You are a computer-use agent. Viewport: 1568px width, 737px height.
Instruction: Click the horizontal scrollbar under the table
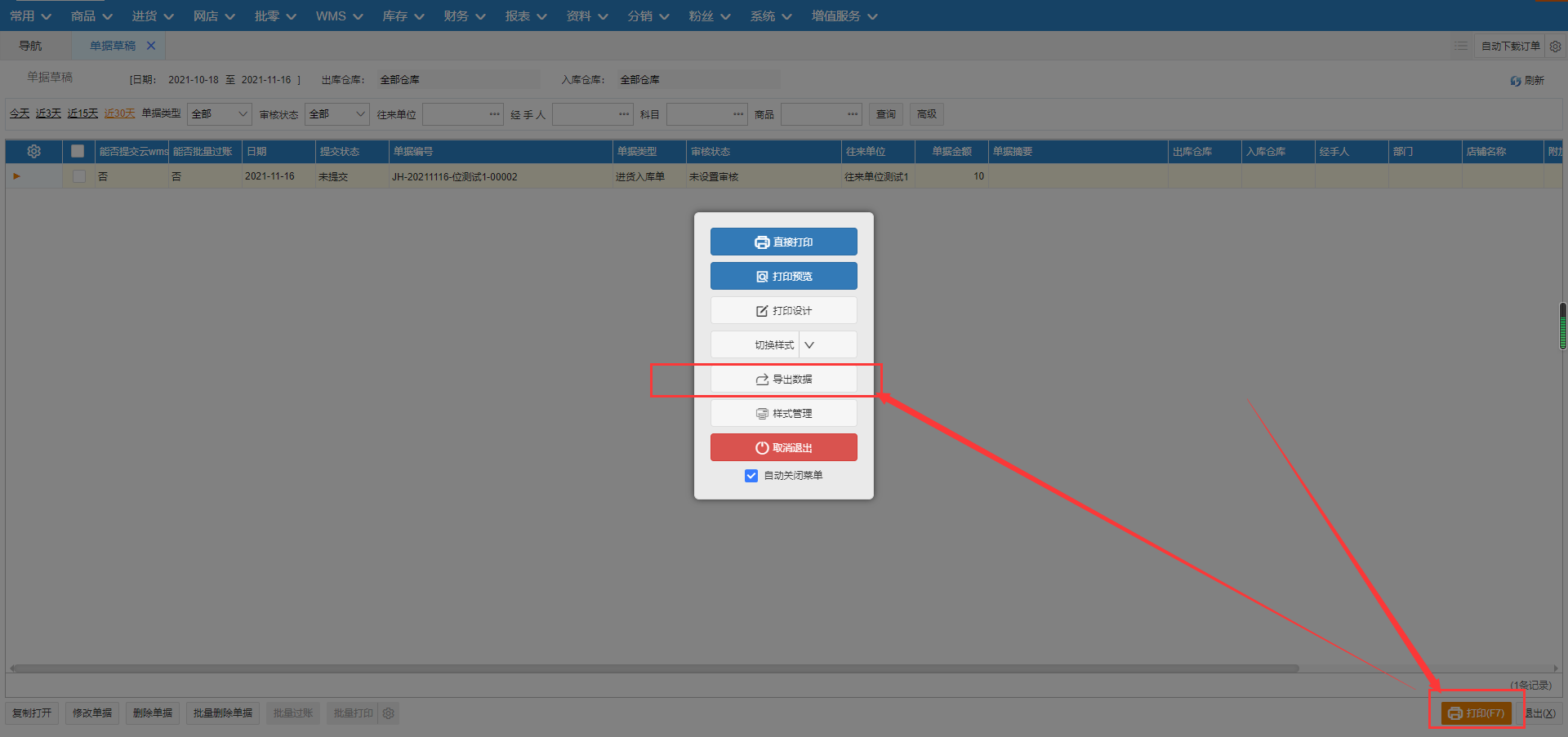[653, 668]
